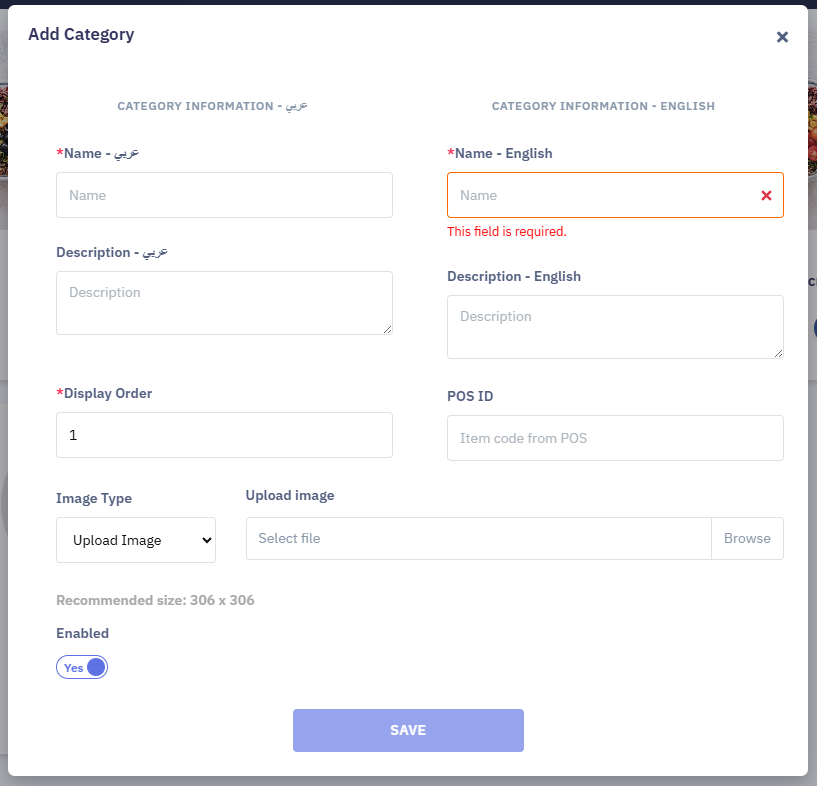This screenshot has height=786, width=817.
Task: Click the POS ID label
Action: point(470,396)
